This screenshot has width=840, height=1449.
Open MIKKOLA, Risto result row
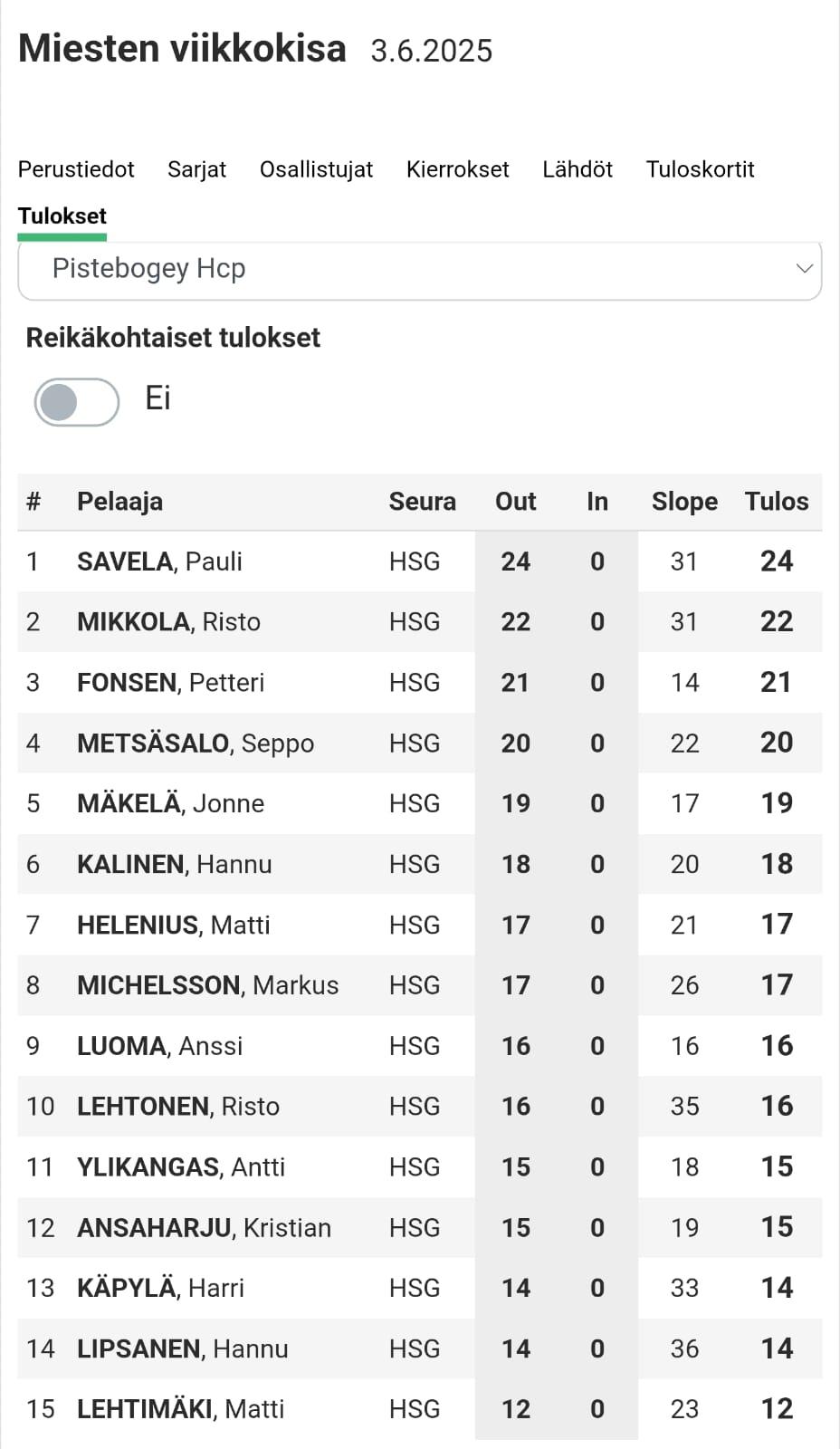coord(420,622)
